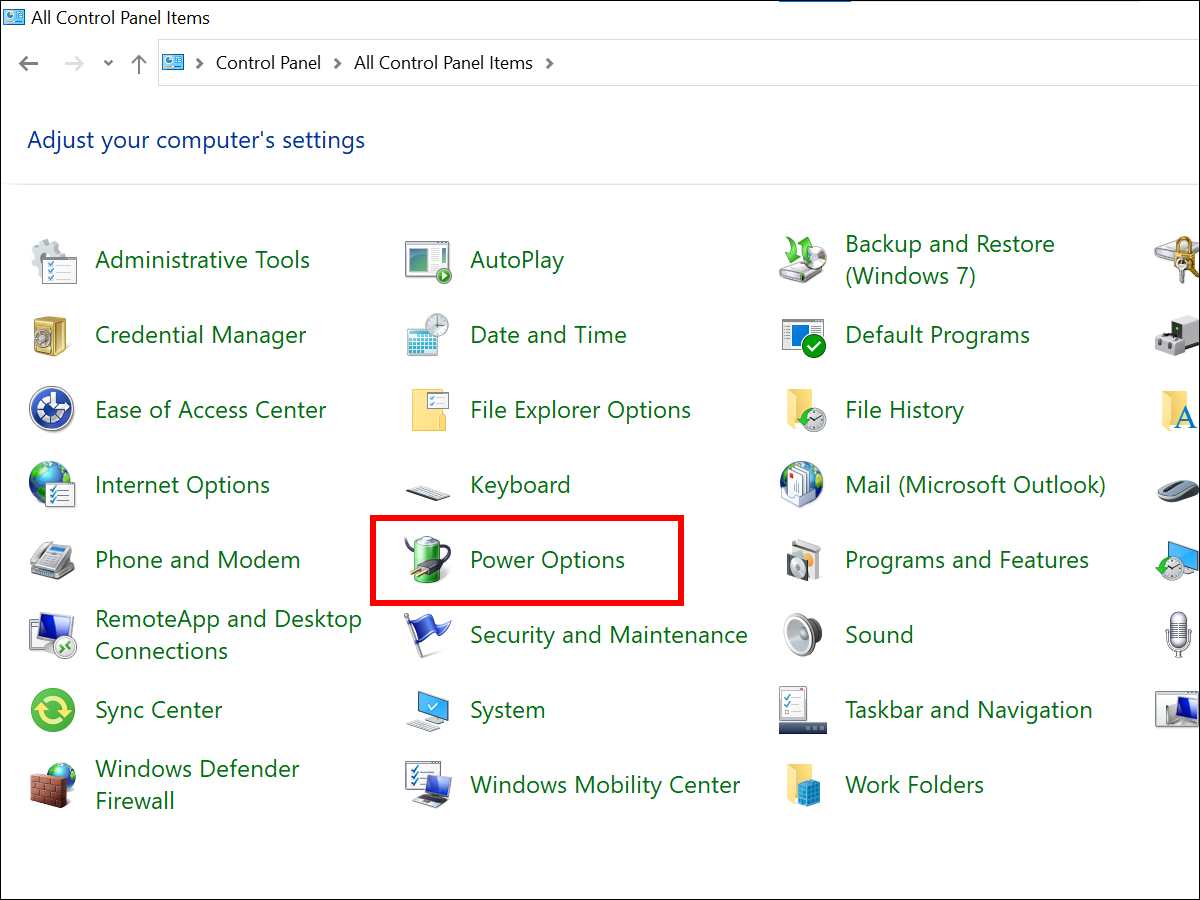
Task: Go up one level with Up arrow
Action: point(139,64)
